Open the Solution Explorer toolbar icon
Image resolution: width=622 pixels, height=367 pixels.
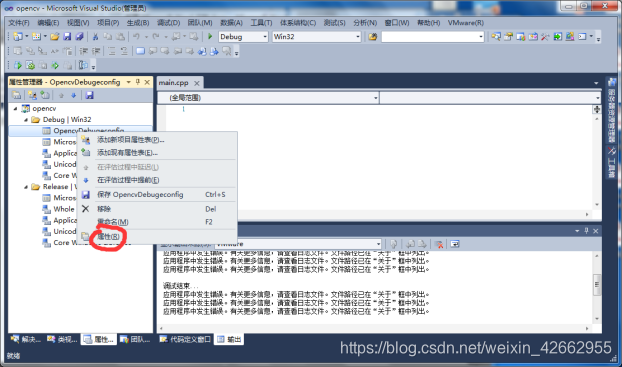(x=496, y=37)
